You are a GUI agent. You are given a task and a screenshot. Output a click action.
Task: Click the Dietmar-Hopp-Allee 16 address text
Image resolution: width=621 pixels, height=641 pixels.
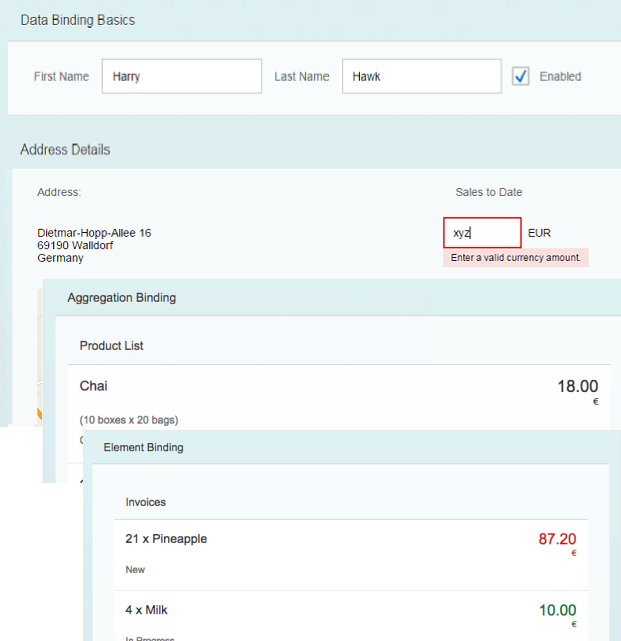[94, 233]
